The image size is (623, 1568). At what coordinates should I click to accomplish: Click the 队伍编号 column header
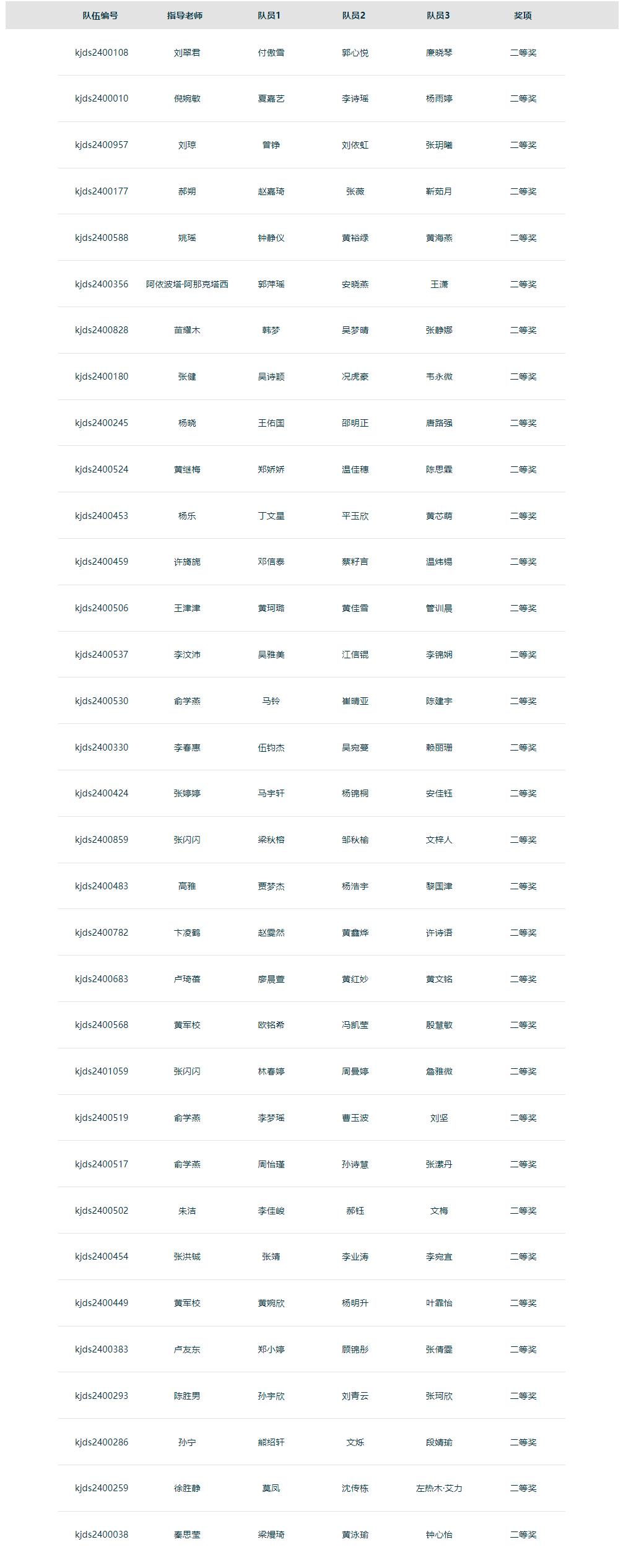[x=100, y=15]
